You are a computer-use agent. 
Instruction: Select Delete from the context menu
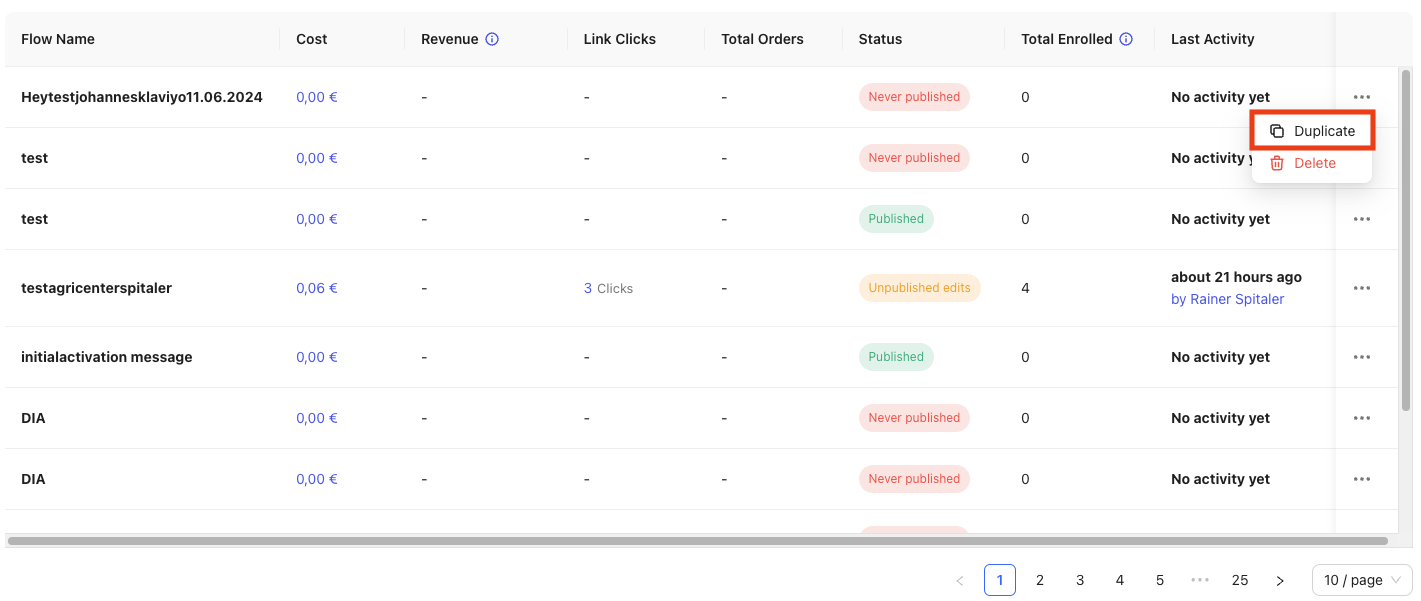1312,163
